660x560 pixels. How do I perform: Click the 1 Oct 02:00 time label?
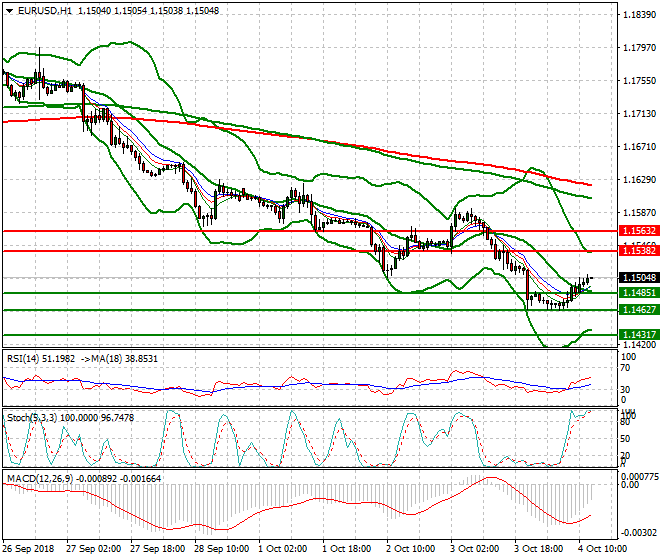coord(283,549)
